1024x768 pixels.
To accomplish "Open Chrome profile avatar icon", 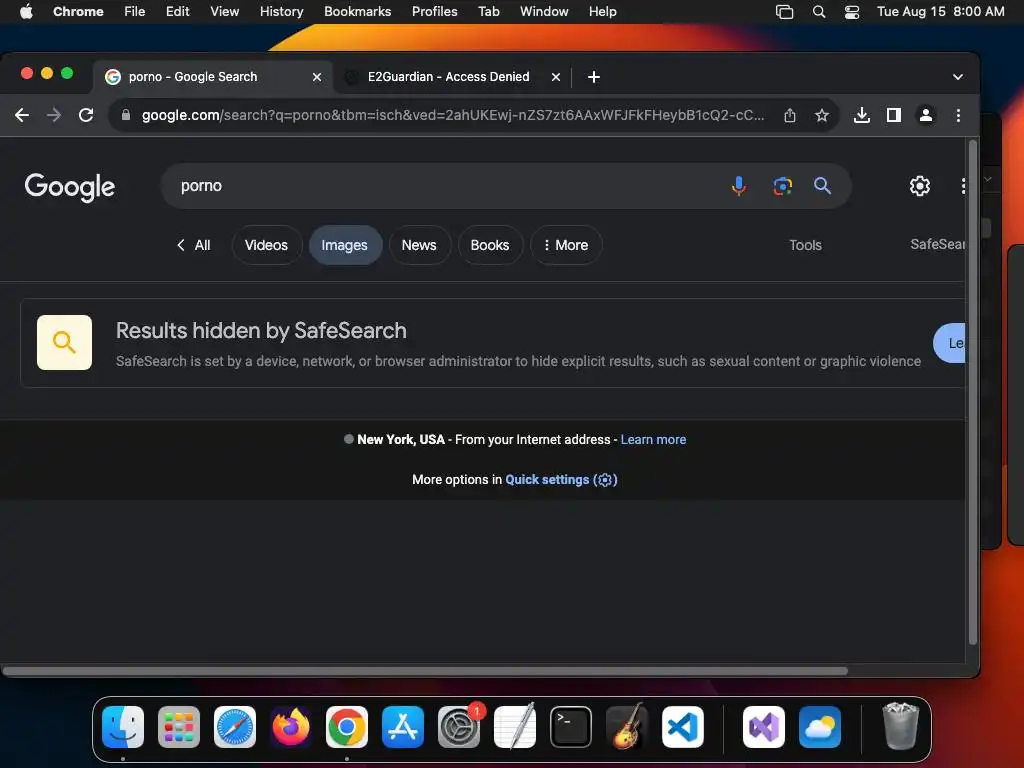I will (x=925, y=116).
